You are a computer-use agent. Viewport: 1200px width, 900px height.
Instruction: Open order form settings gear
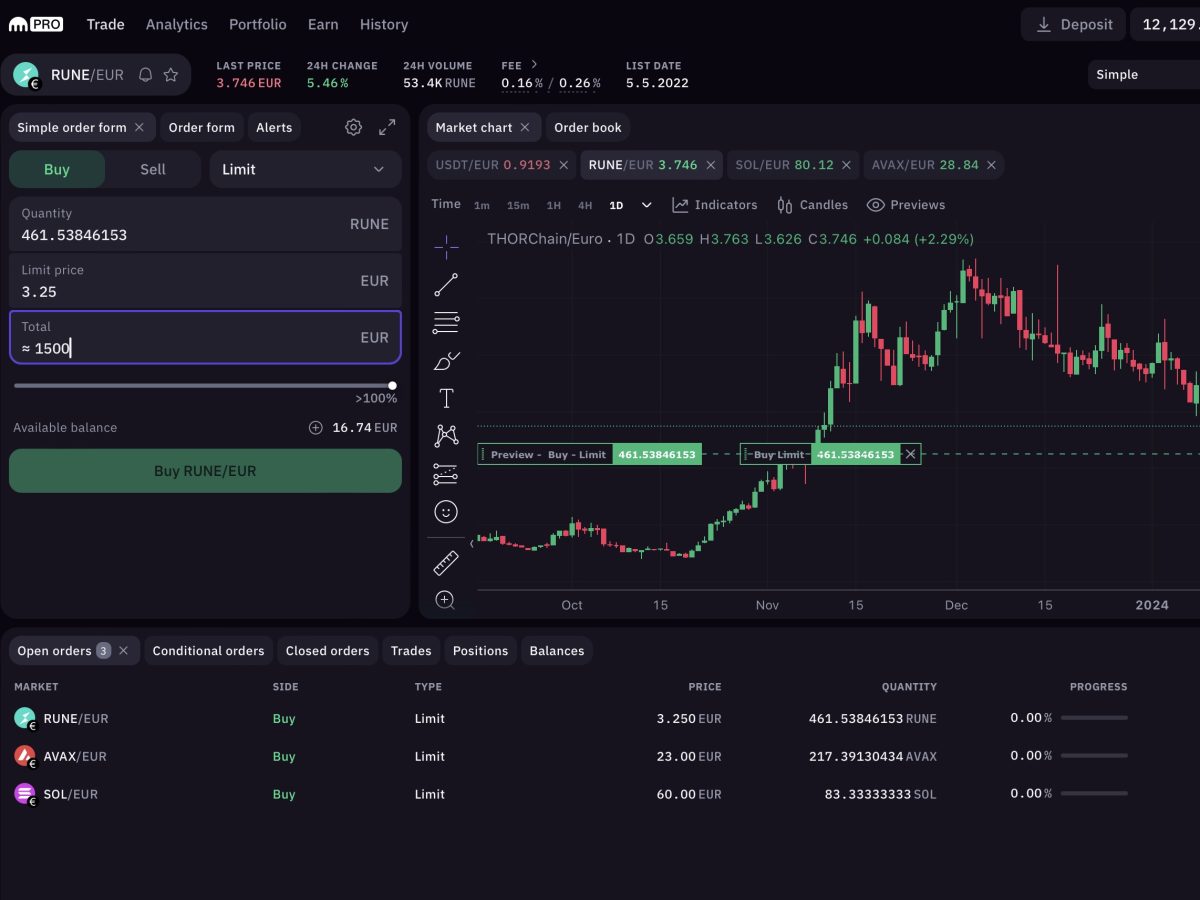(x=353, y=127)
